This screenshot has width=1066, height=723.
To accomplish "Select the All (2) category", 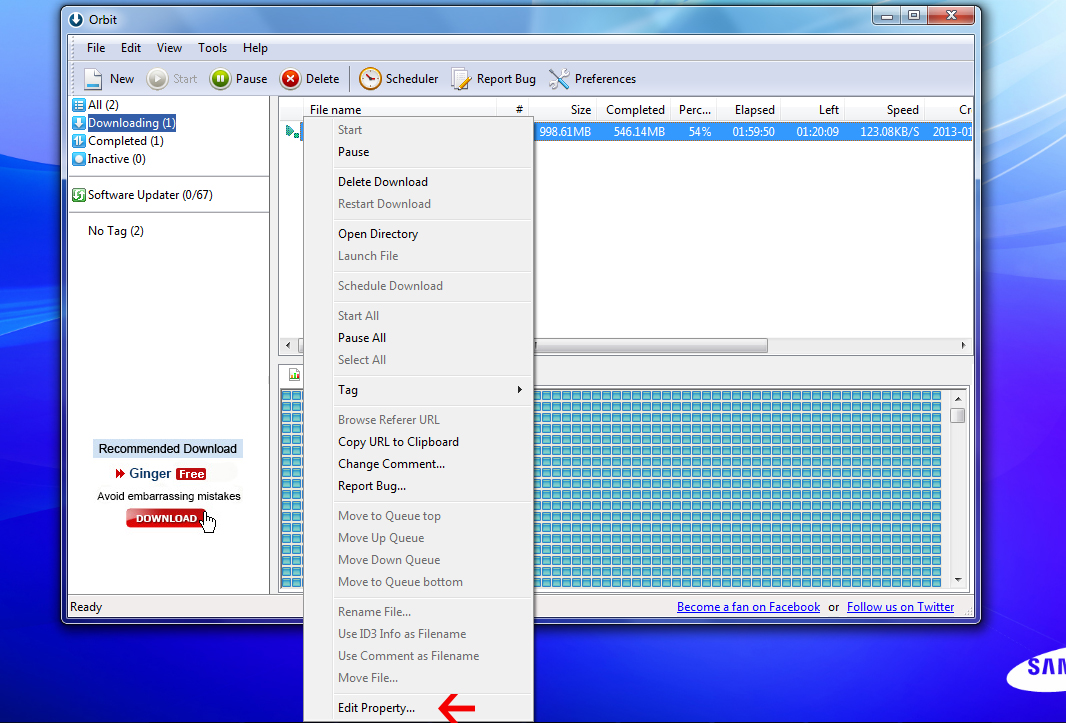I will click(103, 105).
